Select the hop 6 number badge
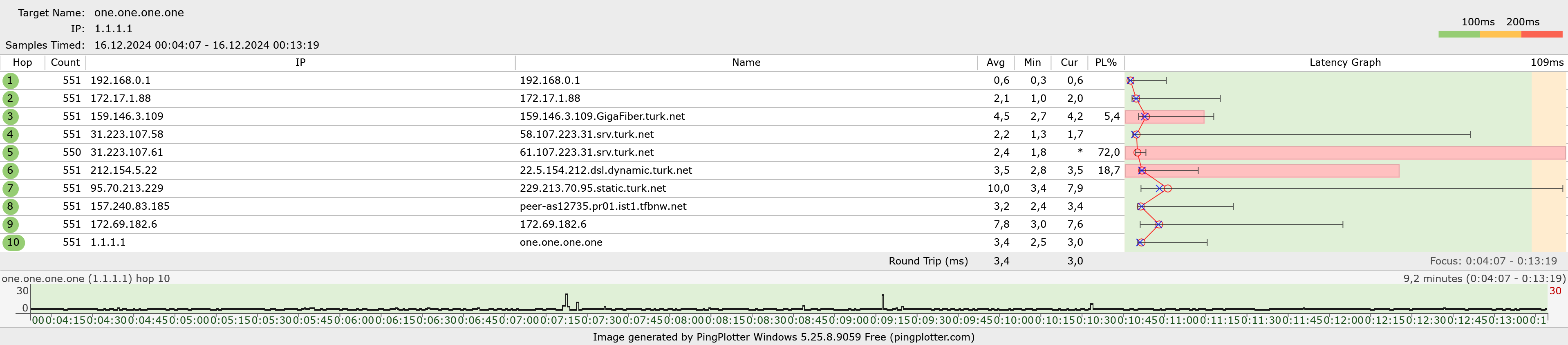 (x=10, y=170)
